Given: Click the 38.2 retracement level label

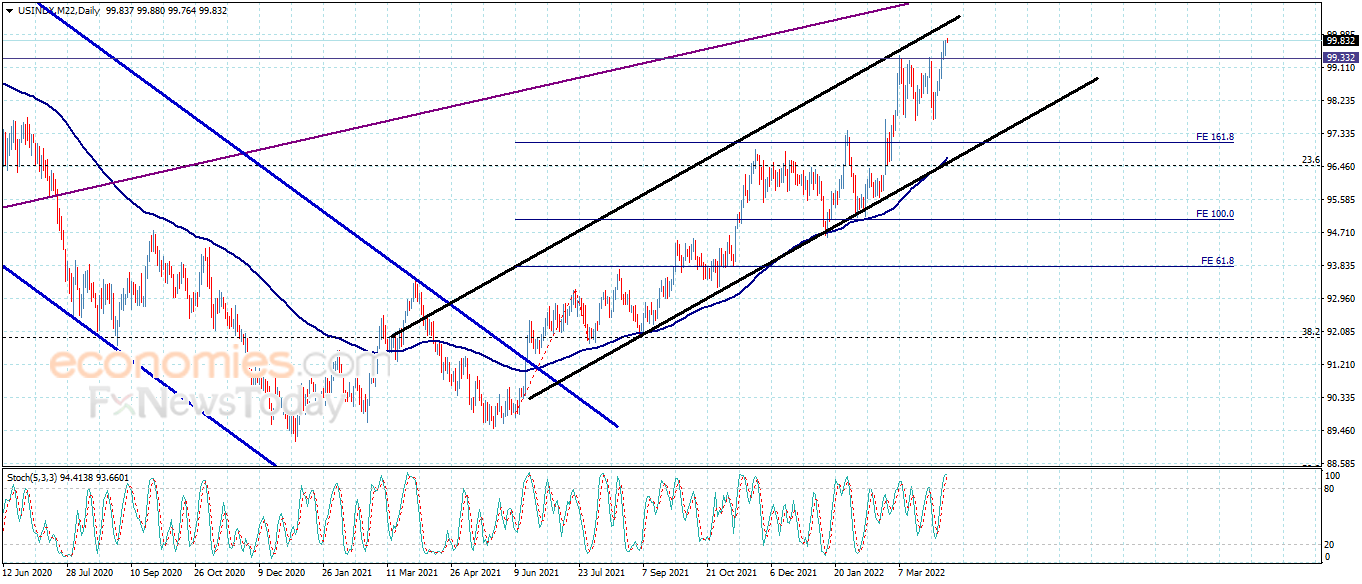Looking at the screenshot, I should (1310, 331).
